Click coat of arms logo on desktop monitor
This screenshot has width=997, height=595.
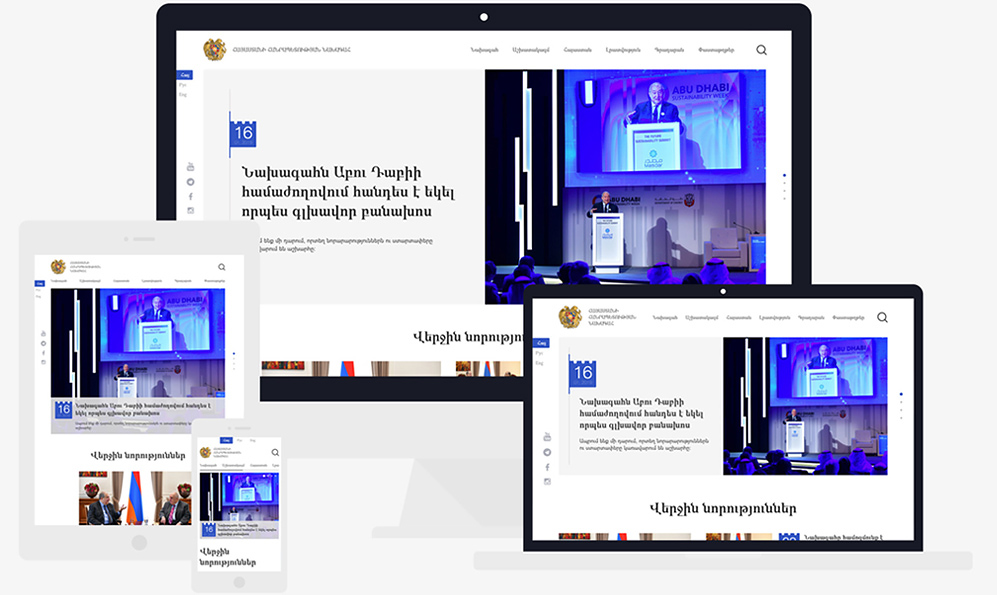(214, 50)
